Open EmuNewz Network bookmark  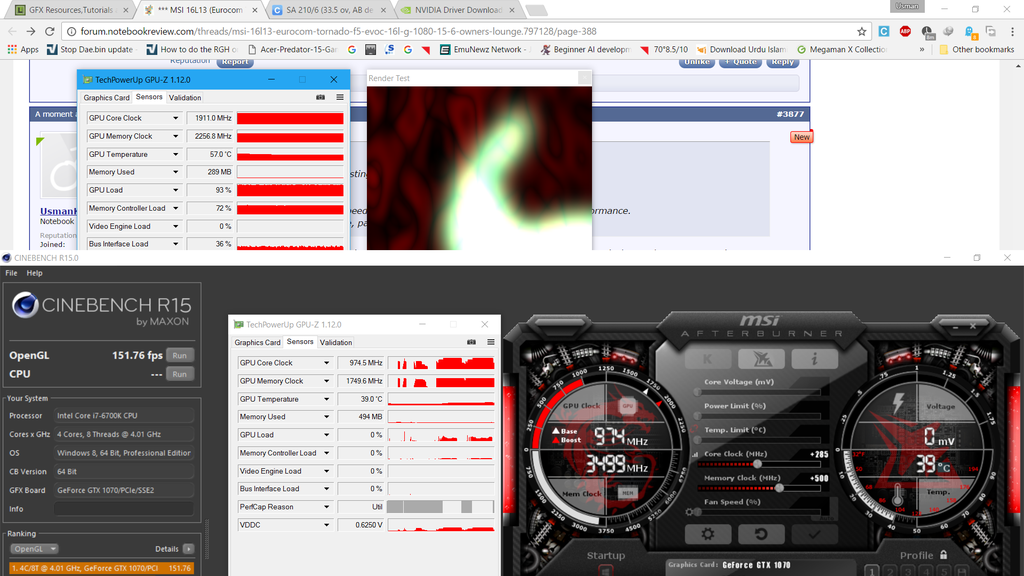coord(483,50)
